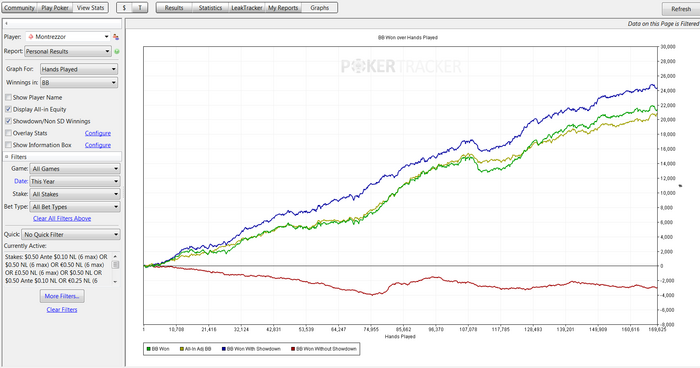Image resolution: width=700 pixels, height=368 pixels.
Task: Select the View Stats tab
Action: point(91,8)
